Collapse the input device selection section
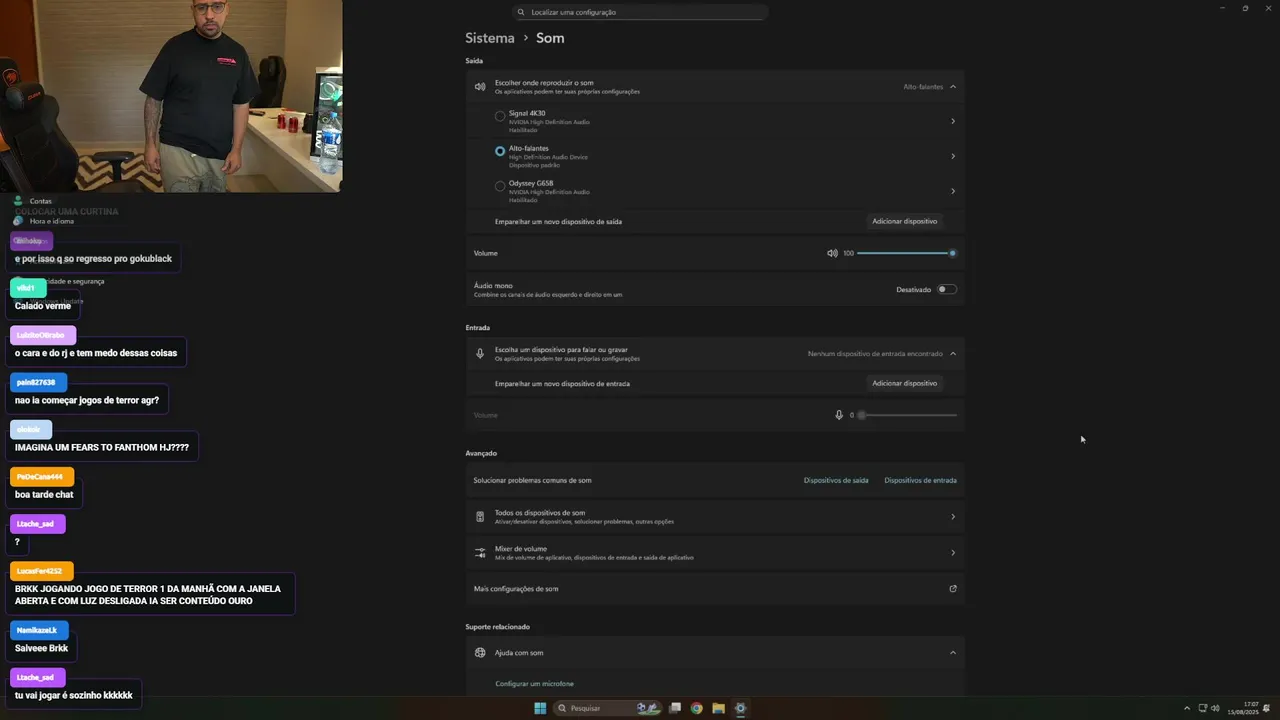Viewport: 1280px width, 720px height. point(953,353)
